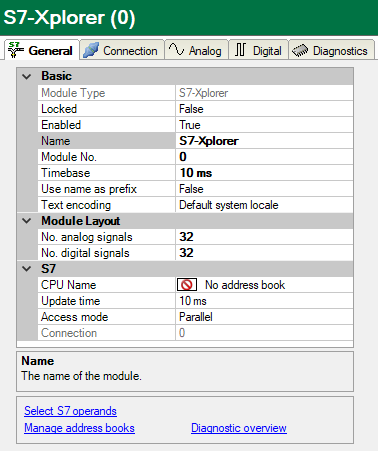Screen dimensions: 378x451
Task: Edit No. digital signals value 32
Action: click(264, 253)
